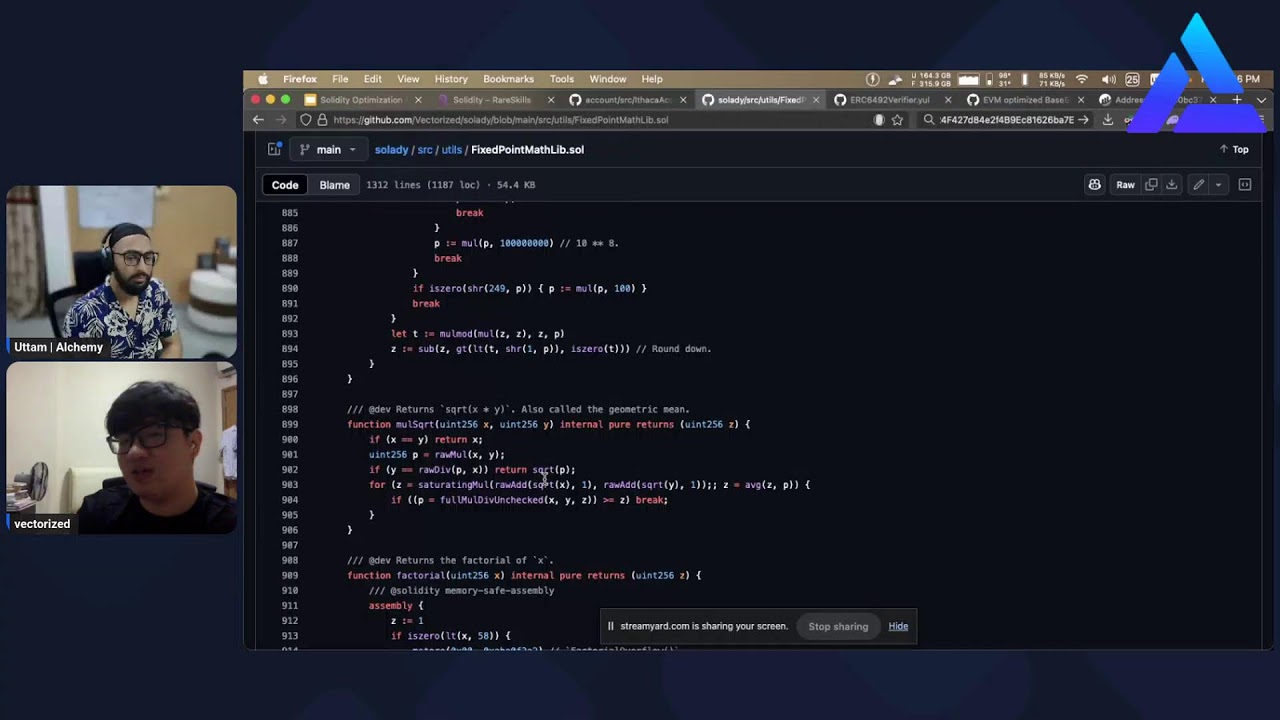The height and width of the screenshot is (720, 1280).
Task: Click the tracking protection shield icon
Action: pyautogui.click(x=305, y=120)
